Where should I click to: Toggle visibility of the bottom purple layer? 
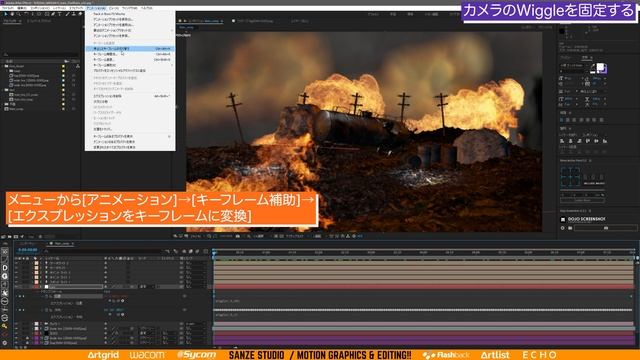point(17,343)
